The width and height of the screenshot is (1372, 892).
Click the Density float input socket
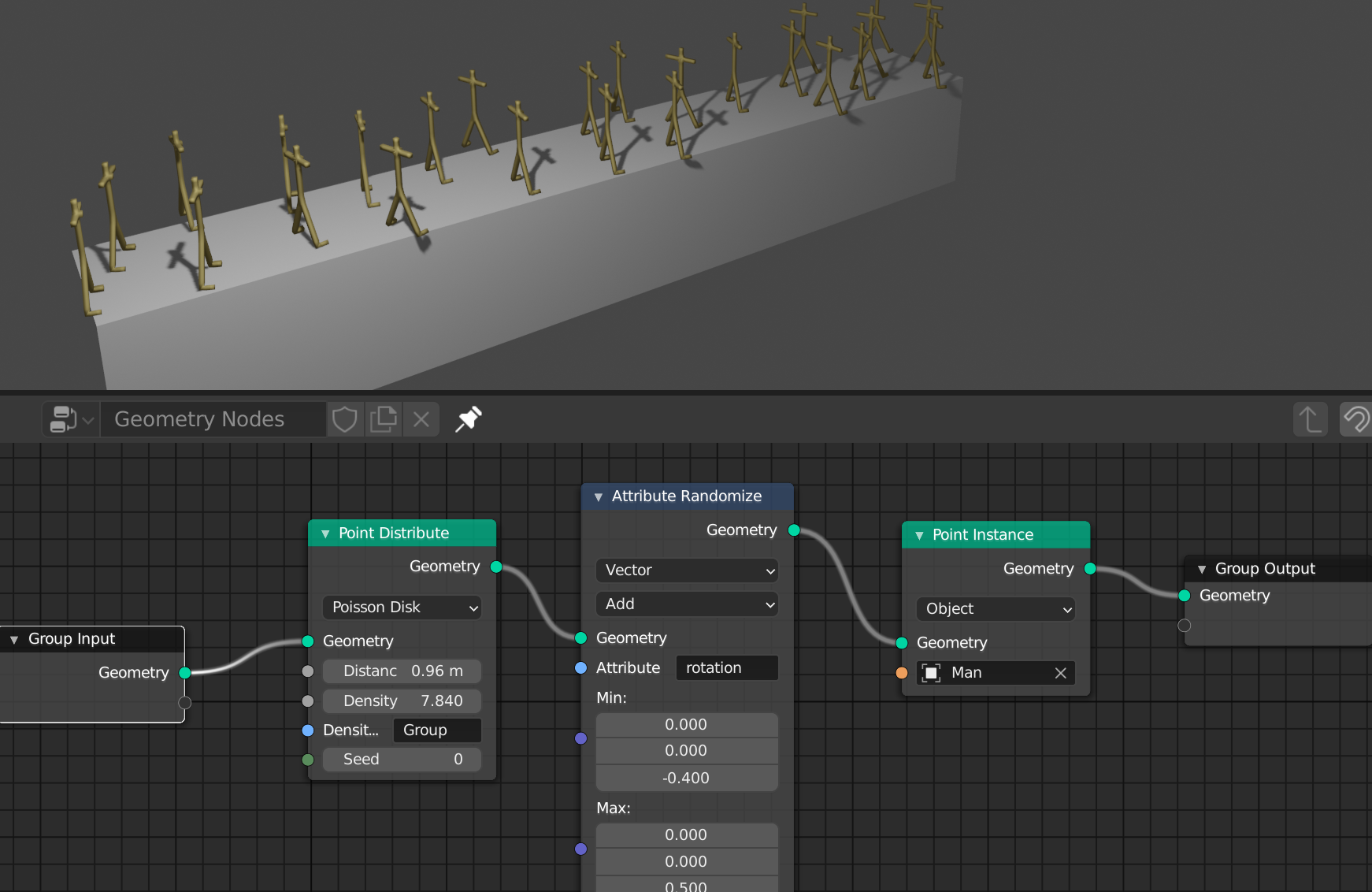point(308,701)
